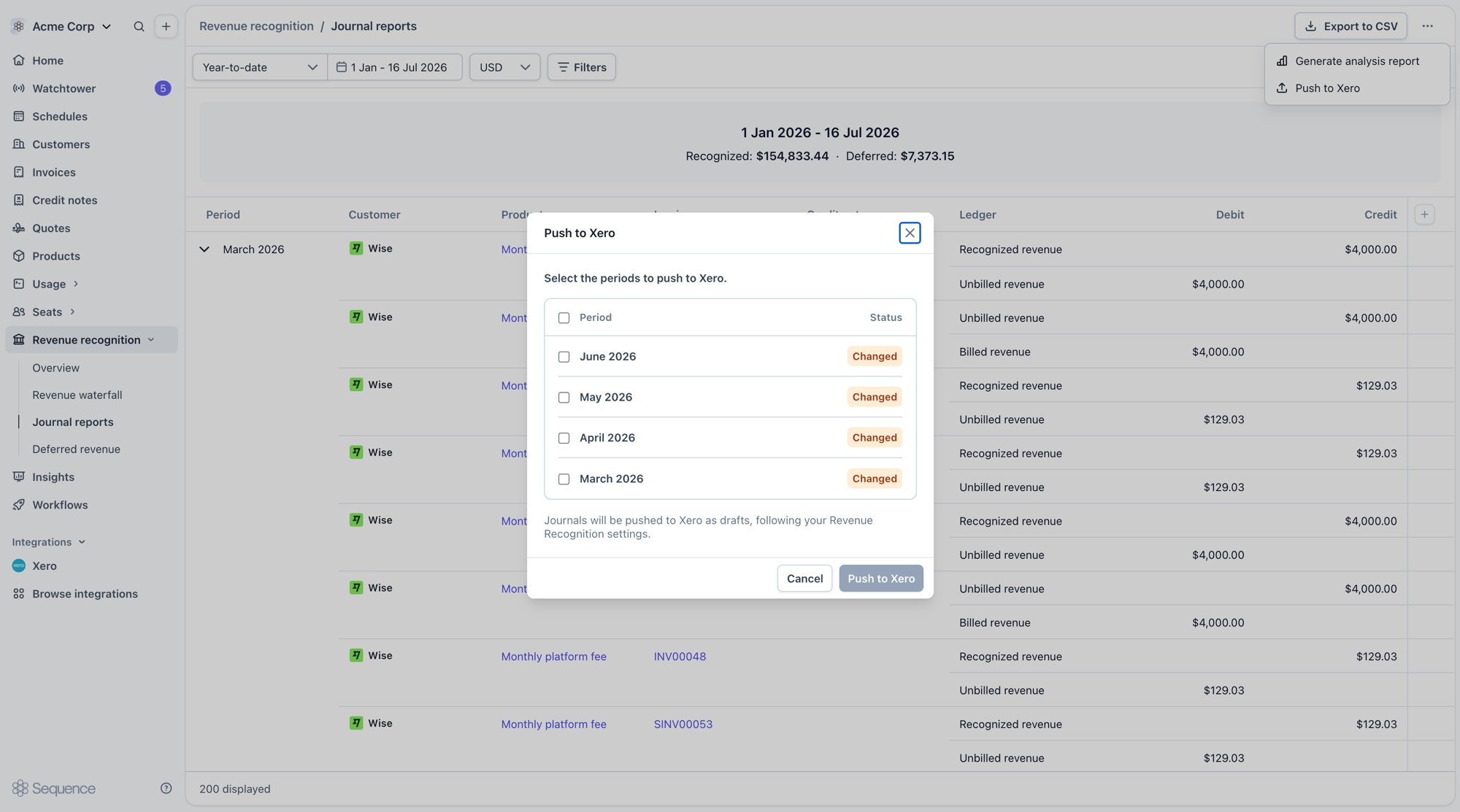
Task: Open the Deferred revenue page
Action: 76,449
